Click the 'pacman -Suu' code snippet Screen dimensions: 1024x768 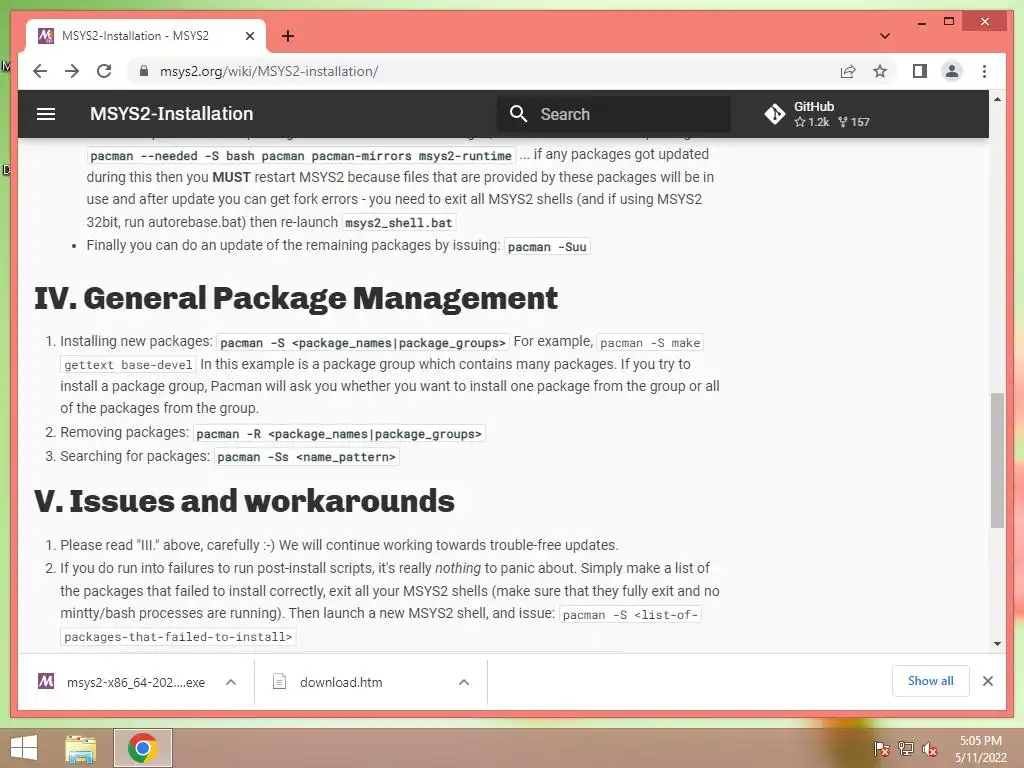pyautogui.click(x=547, y=247)
